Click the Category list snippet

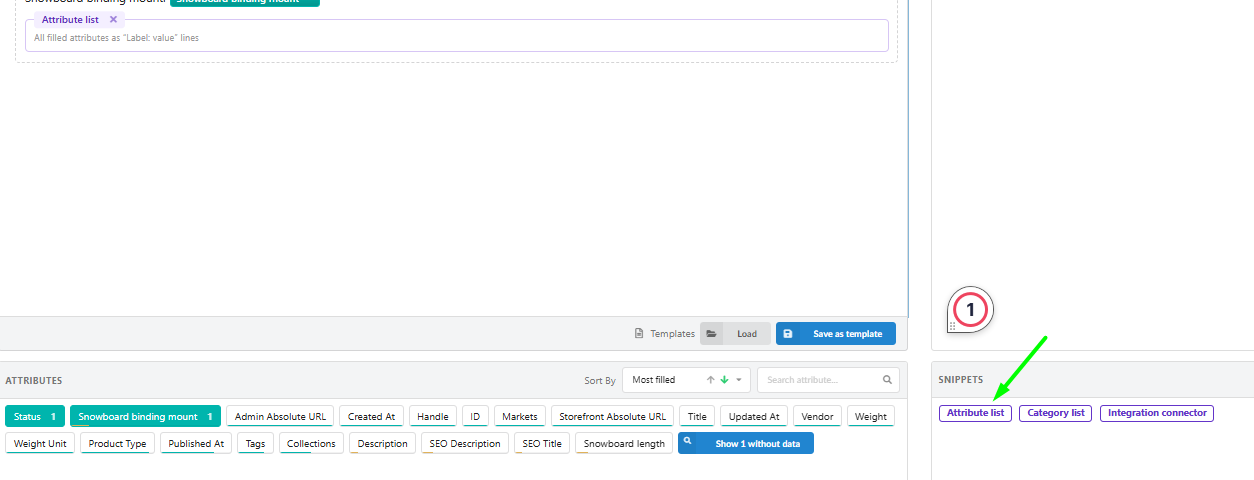tap(1055, 413)
